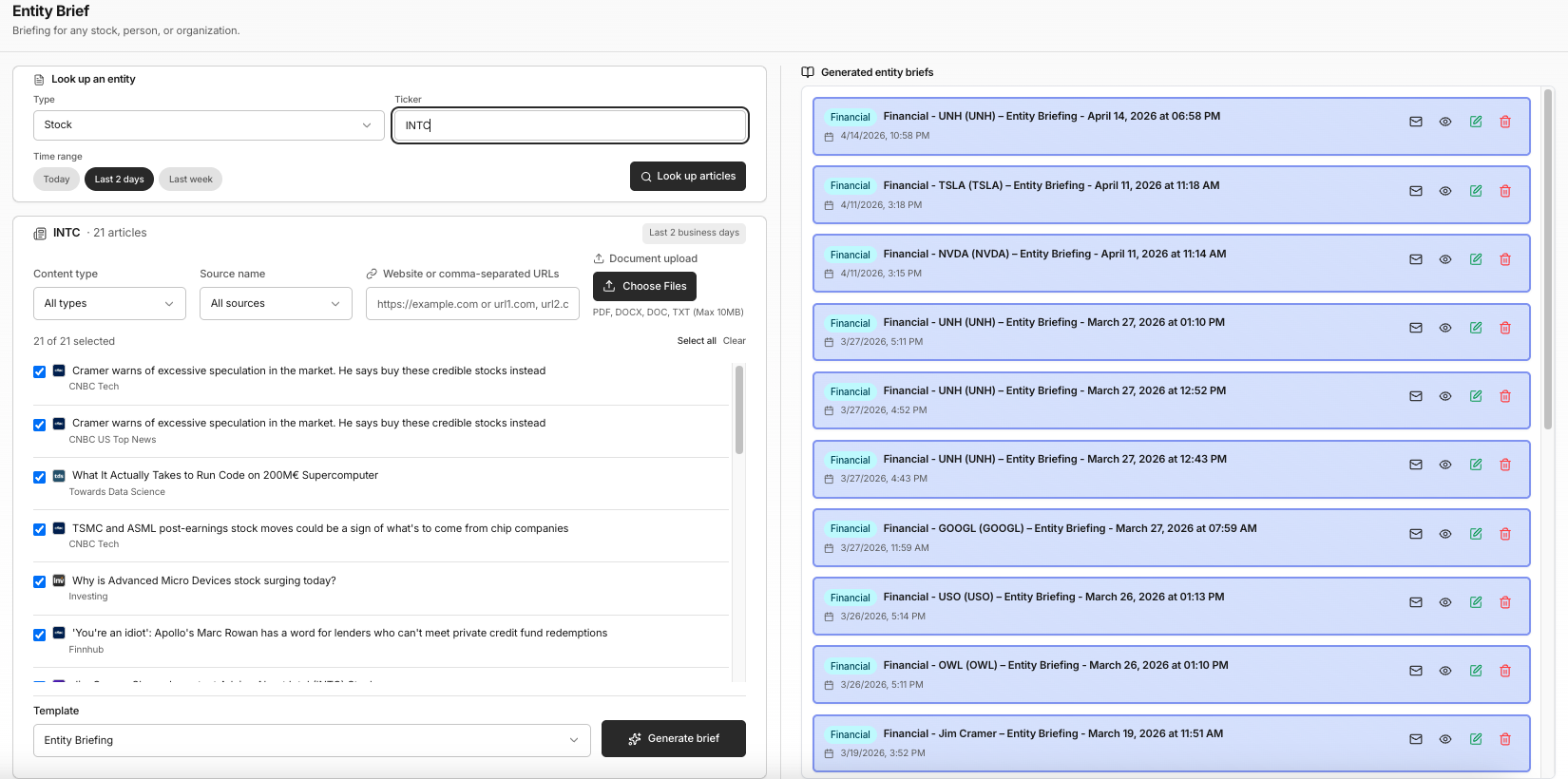Screen dimensions: 1568x779
Task: Edit the TSLA entity brief
Action: [1476, 191]
